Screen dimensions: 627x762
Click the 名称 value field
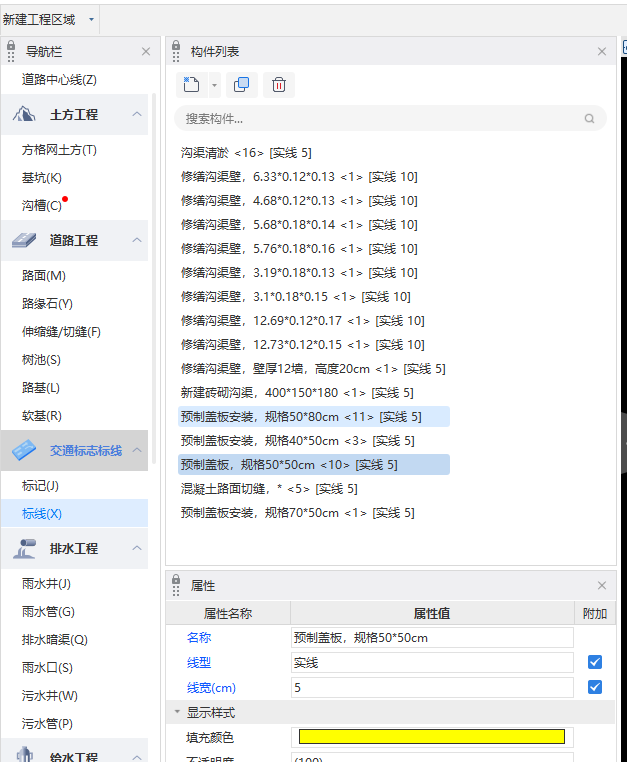click(x=432, y=638)
